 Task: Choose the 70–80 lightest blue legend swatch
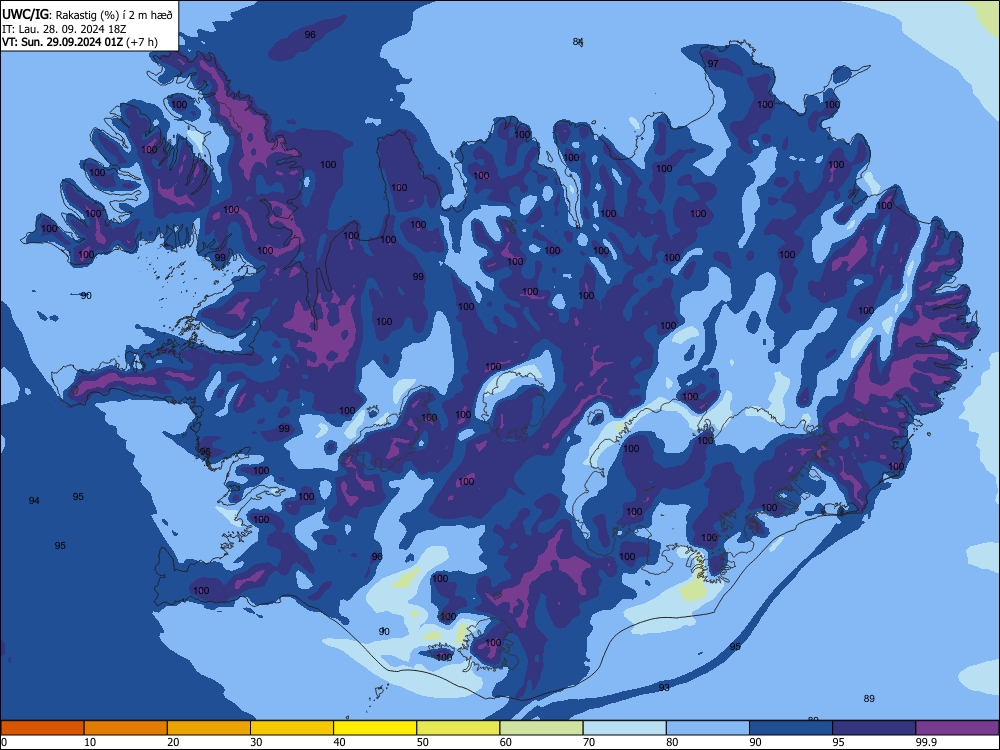click(625, 728)
